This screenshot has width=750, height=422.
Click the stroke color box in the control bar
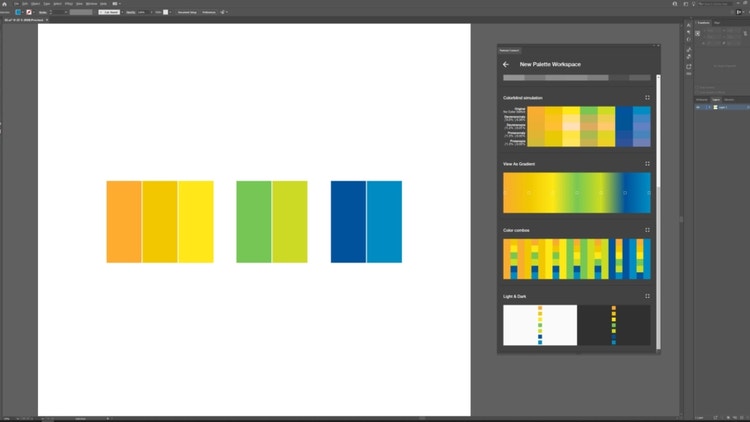pos(29,12)
